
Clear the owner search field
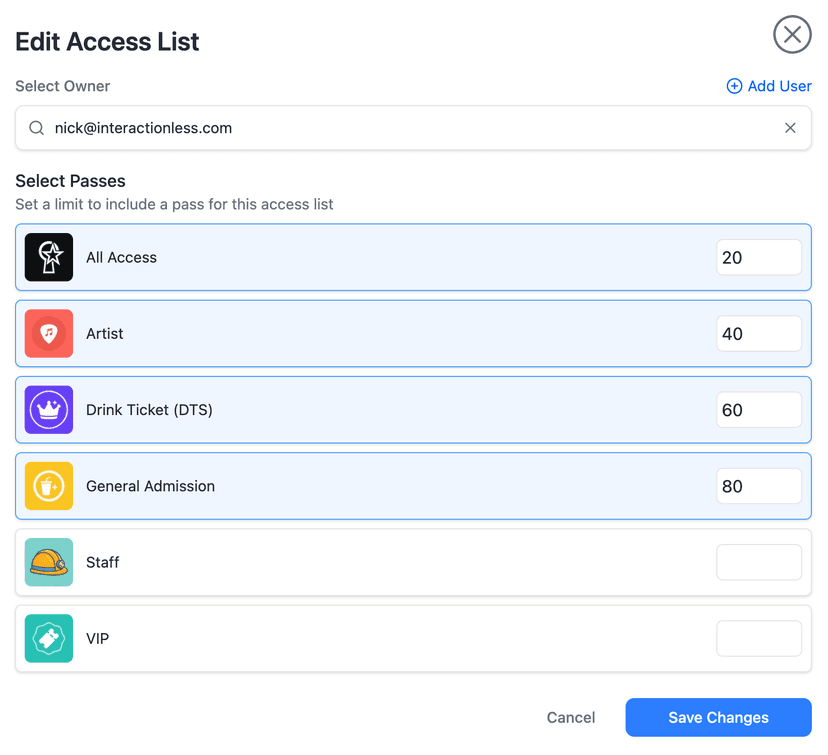coord(790,128)
